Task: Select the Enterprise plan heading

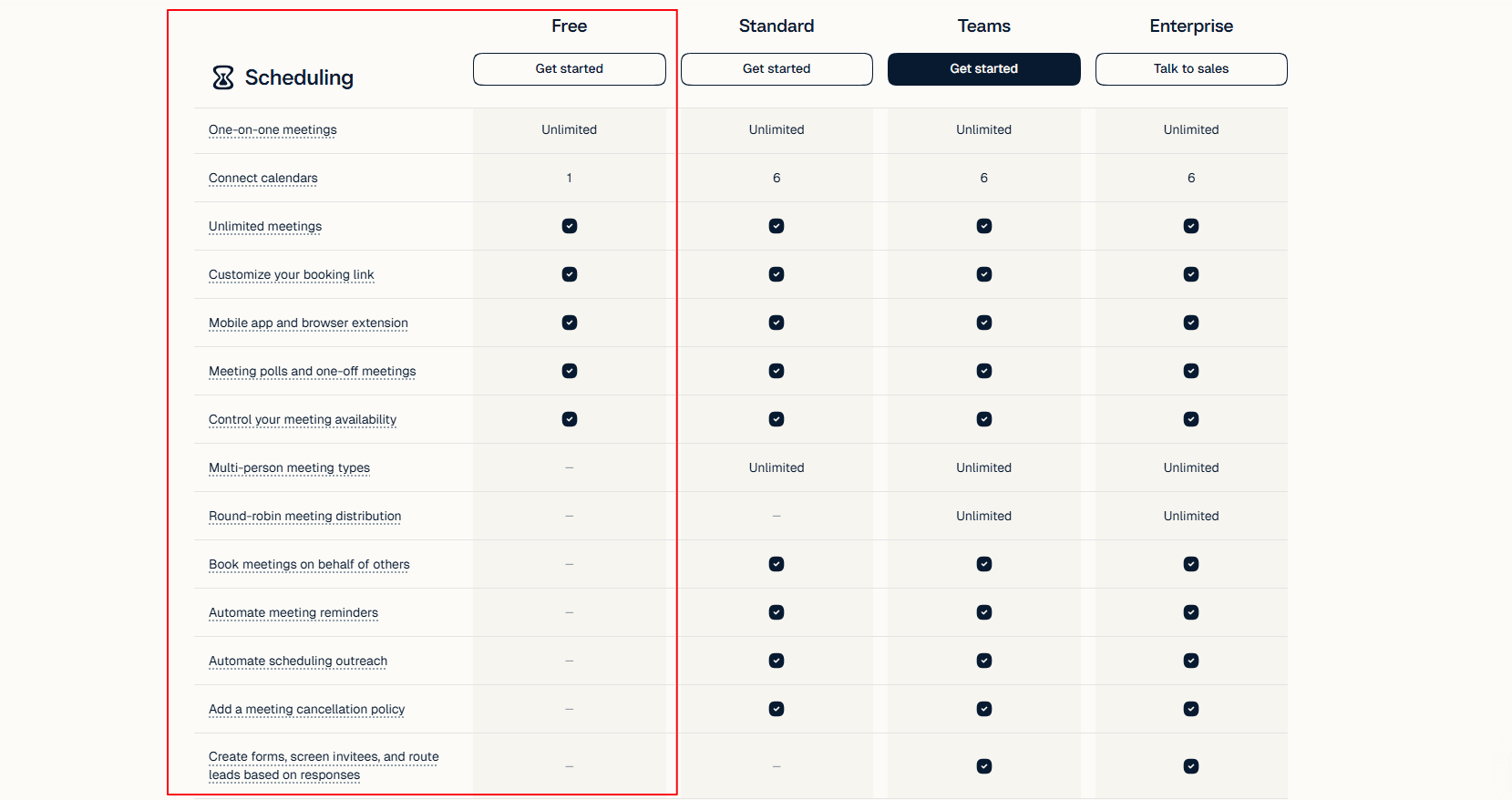Action: tap(1191, 26)
